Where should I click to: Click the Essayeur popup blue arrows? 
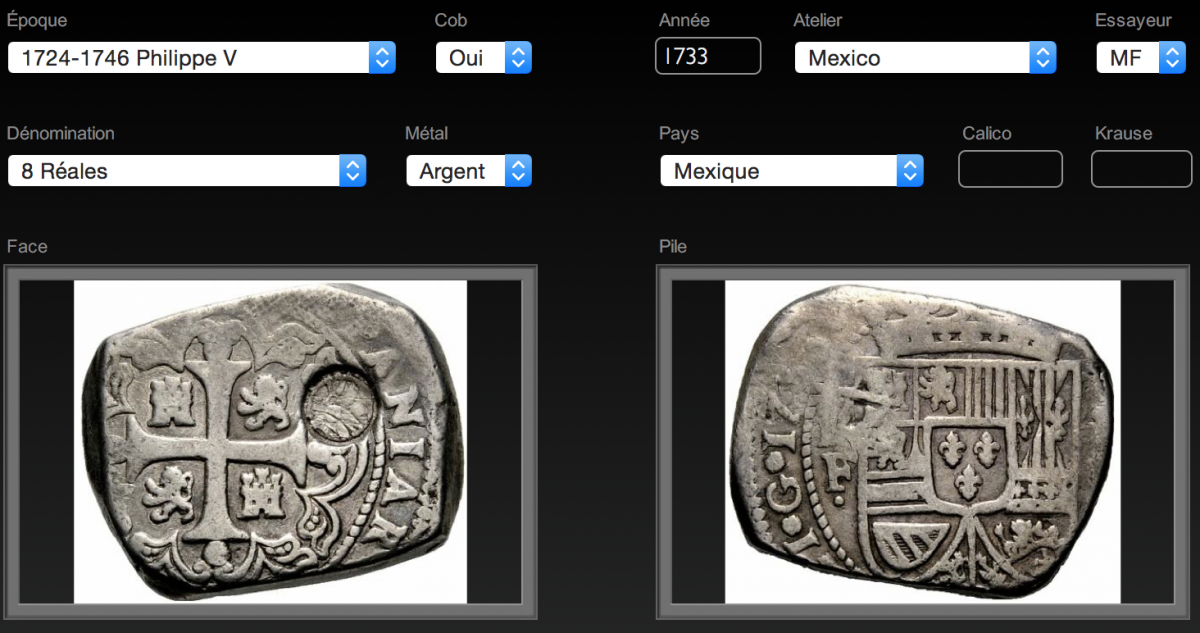pyautogui.click(x=1172, y=57)
